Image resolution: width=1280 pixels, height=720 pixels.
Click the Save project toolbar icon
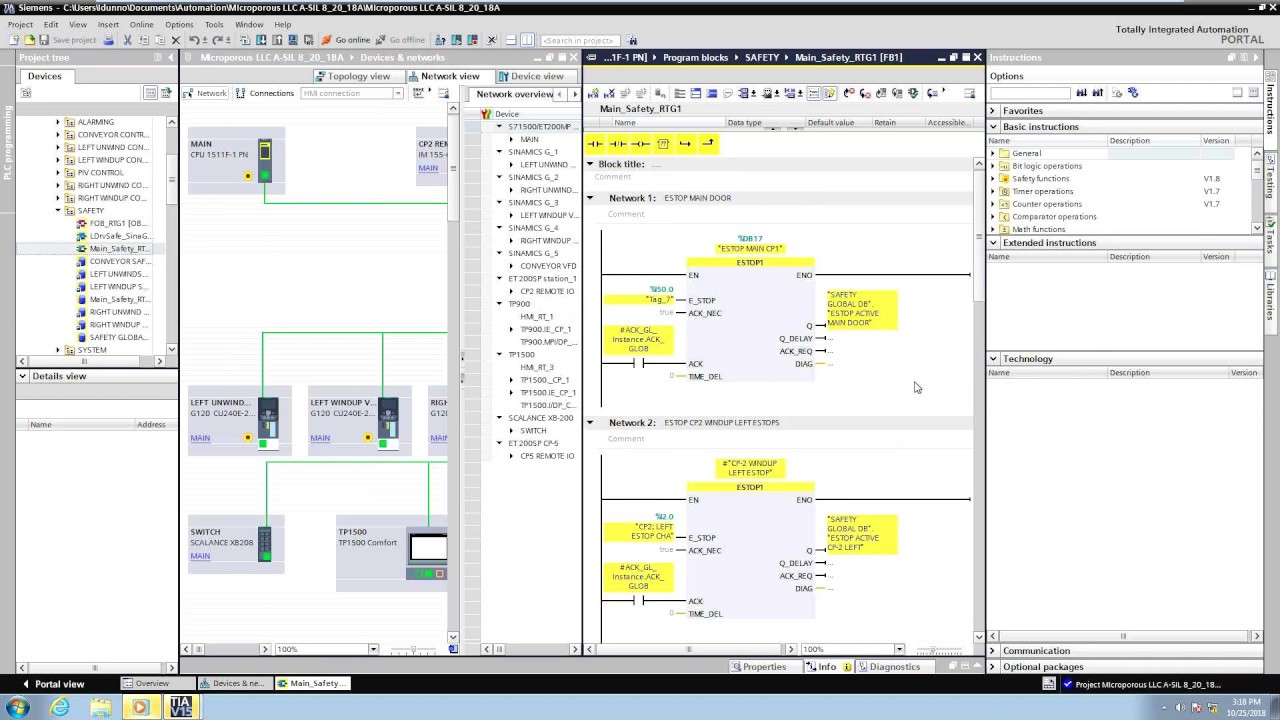pyautogui.click(x=44, y=40)
